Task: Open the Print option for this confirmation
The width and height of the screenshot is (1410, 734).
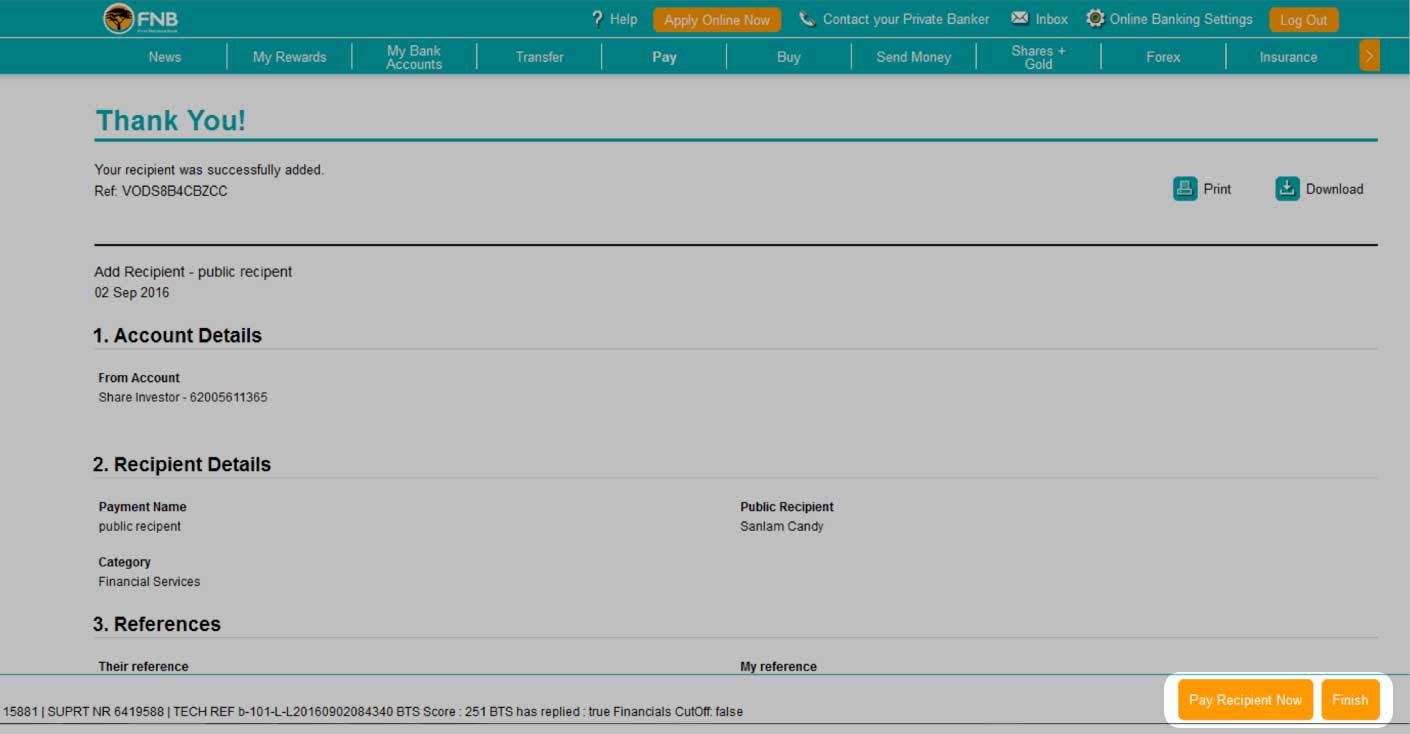Action: (x=1202, y=188)
